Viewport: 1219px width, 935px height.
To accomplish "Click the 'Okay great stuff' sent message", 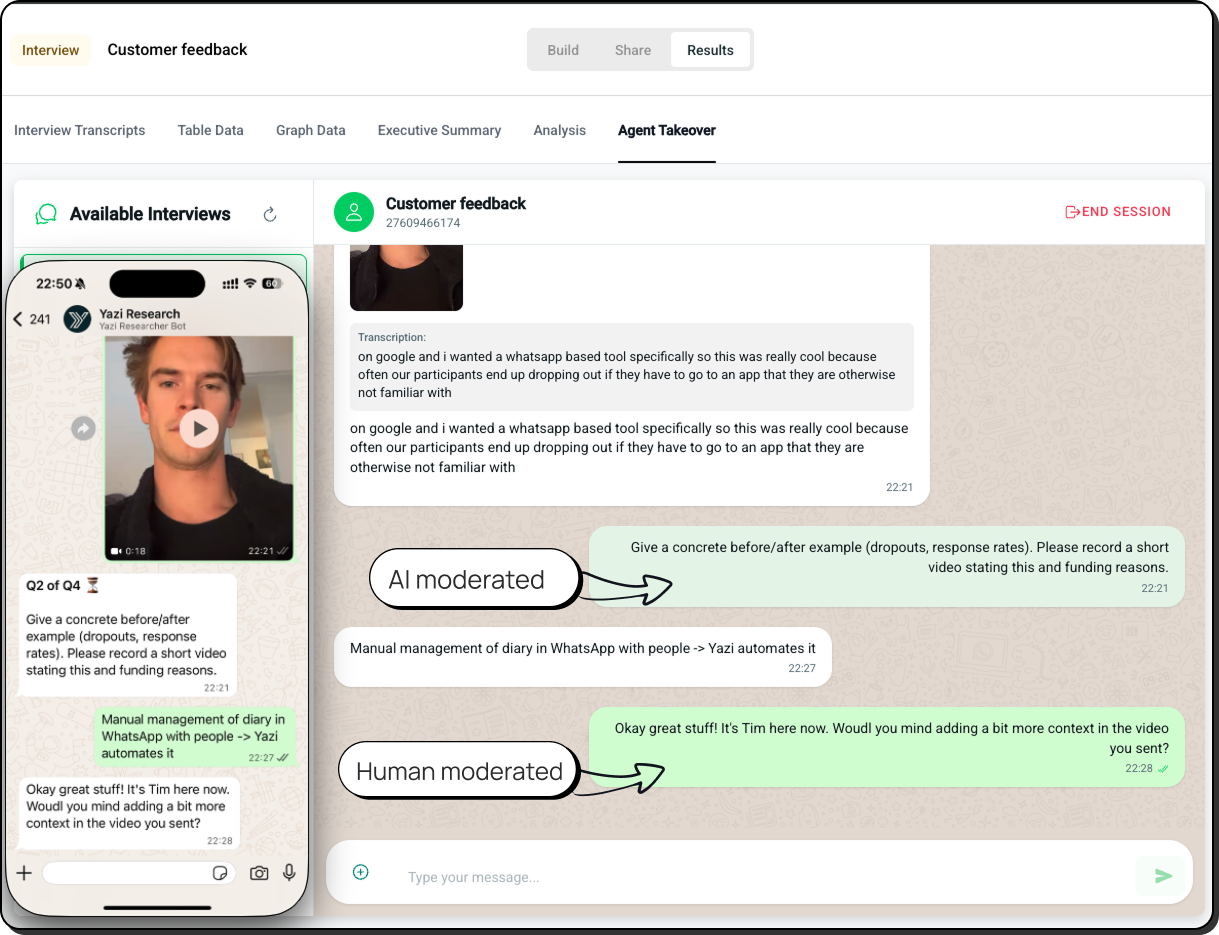I will coord(886,747).
